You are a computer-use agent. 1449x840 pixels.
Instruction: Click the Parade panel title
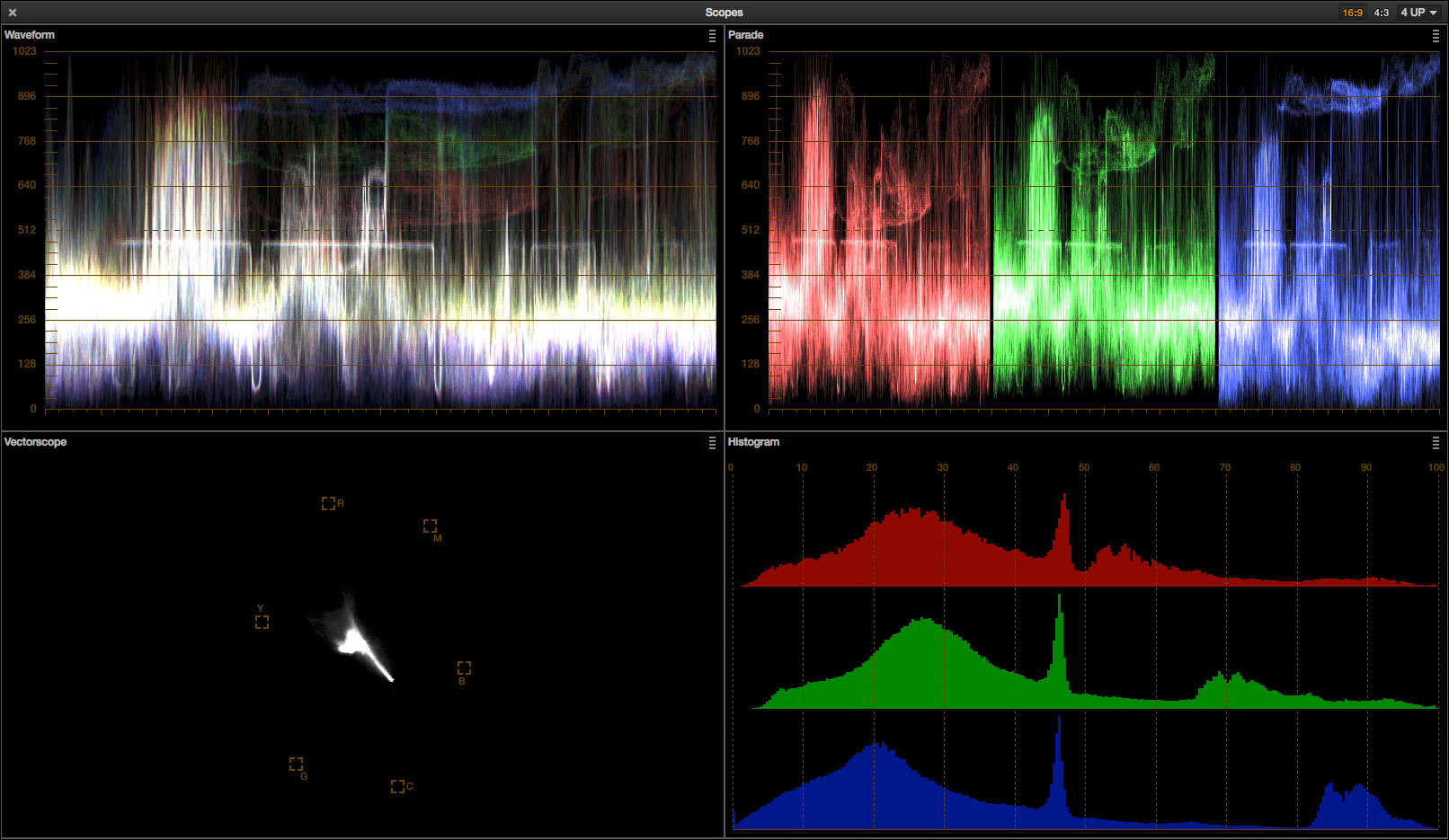point(745,35)
